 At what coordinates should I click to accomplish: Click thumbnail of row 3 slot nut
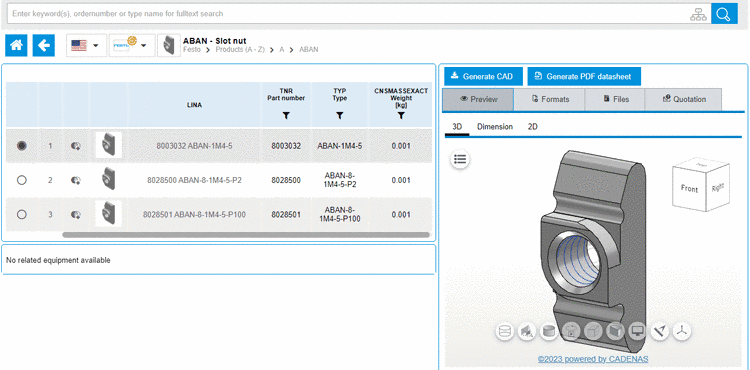pyautogui.click(x=109, y=214)
